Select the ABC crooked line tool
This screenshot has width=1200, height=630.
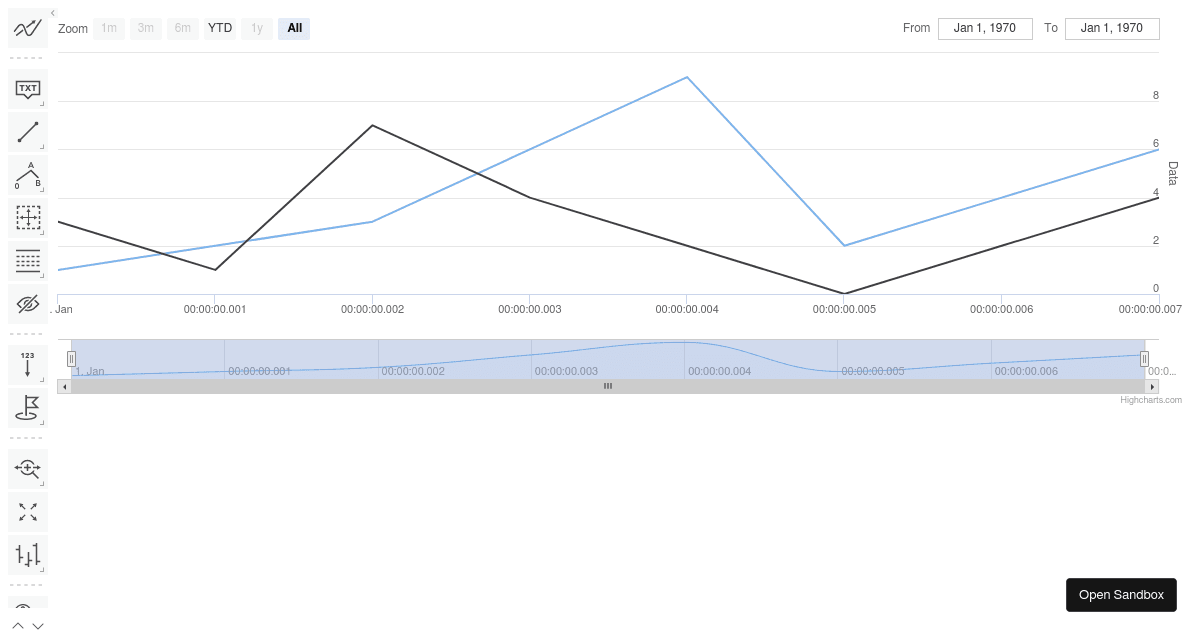click(28, 175)
